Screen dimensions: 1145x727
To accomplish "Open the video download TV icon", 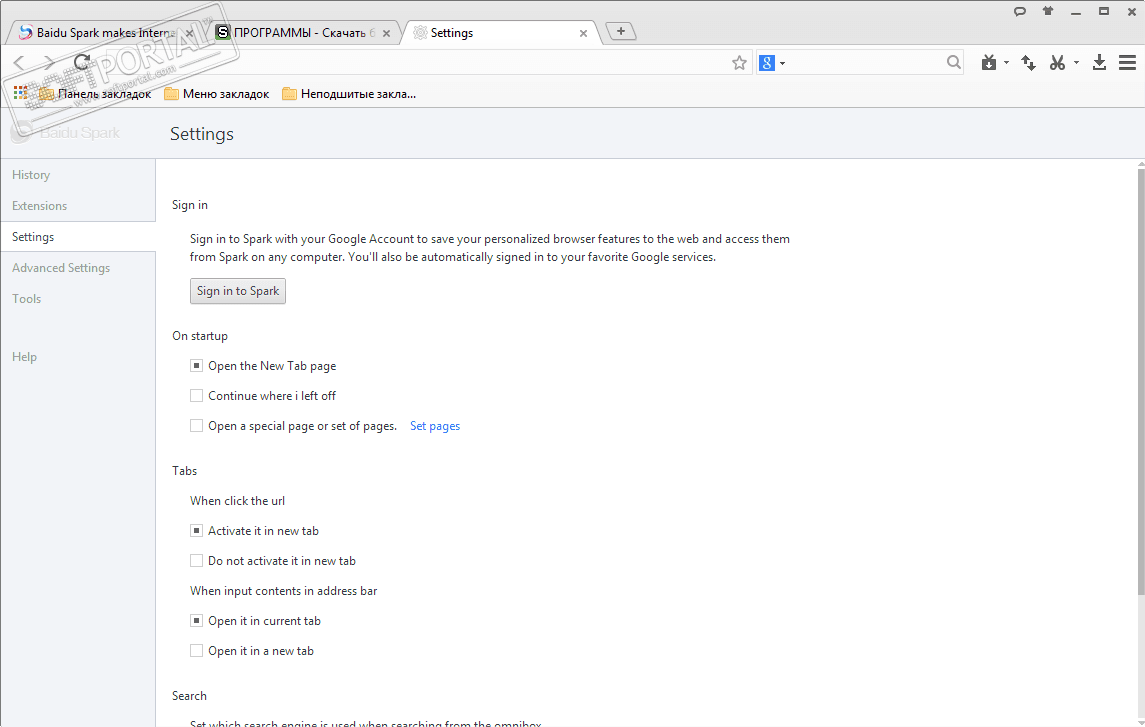I will click(989, 63).
